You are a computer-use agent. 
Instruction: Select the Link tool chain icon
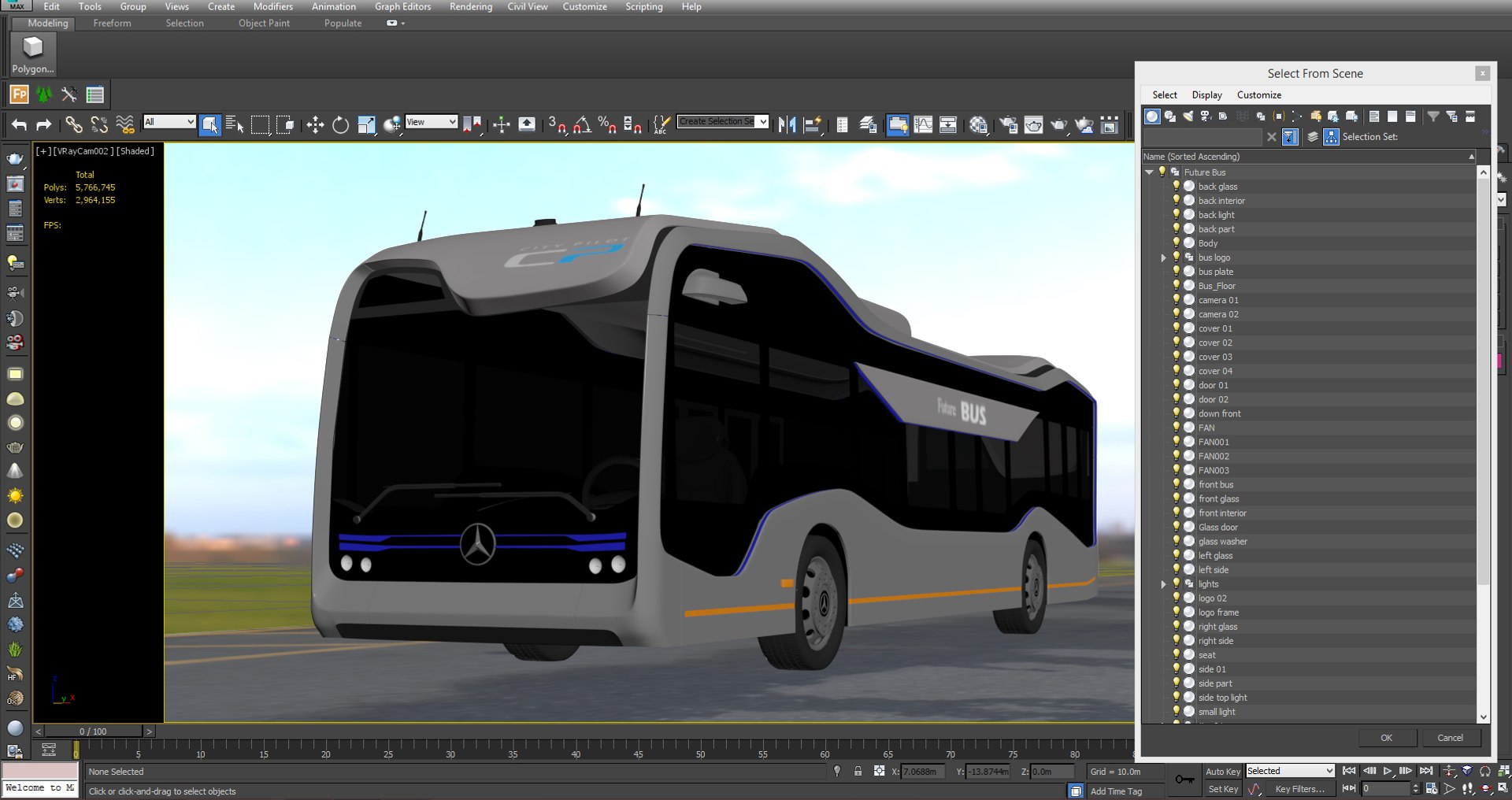(x=73, y=124)
